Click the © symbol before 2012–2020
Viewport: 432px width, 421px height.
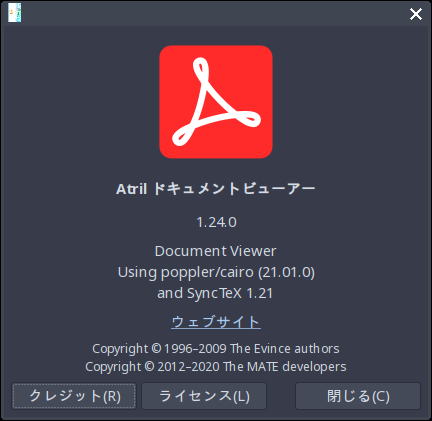coord(149,366)
